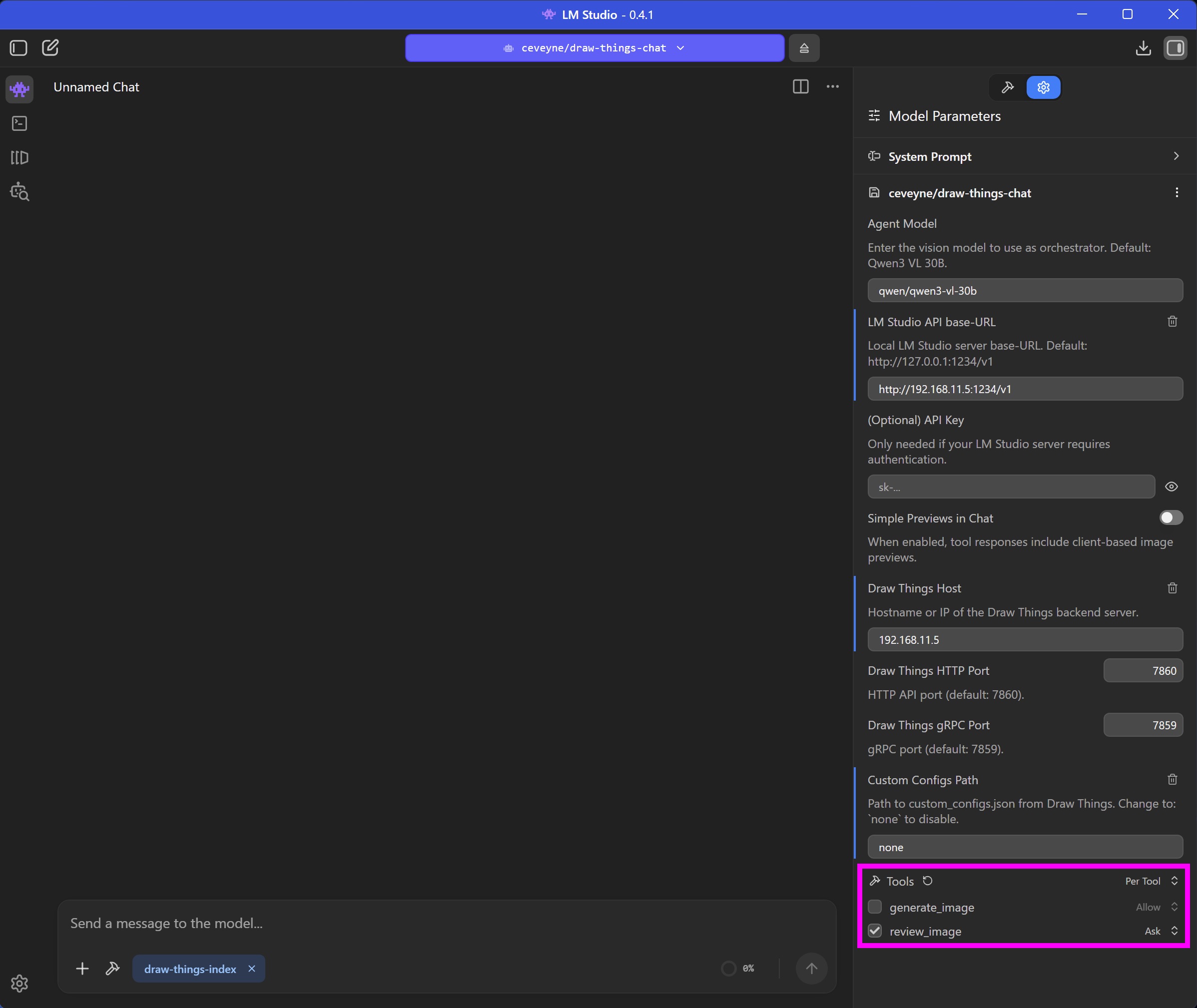Open the Developer terminal sidebar icon
The height and width of the screenshot is (1008, 1197).
point(19,123)
